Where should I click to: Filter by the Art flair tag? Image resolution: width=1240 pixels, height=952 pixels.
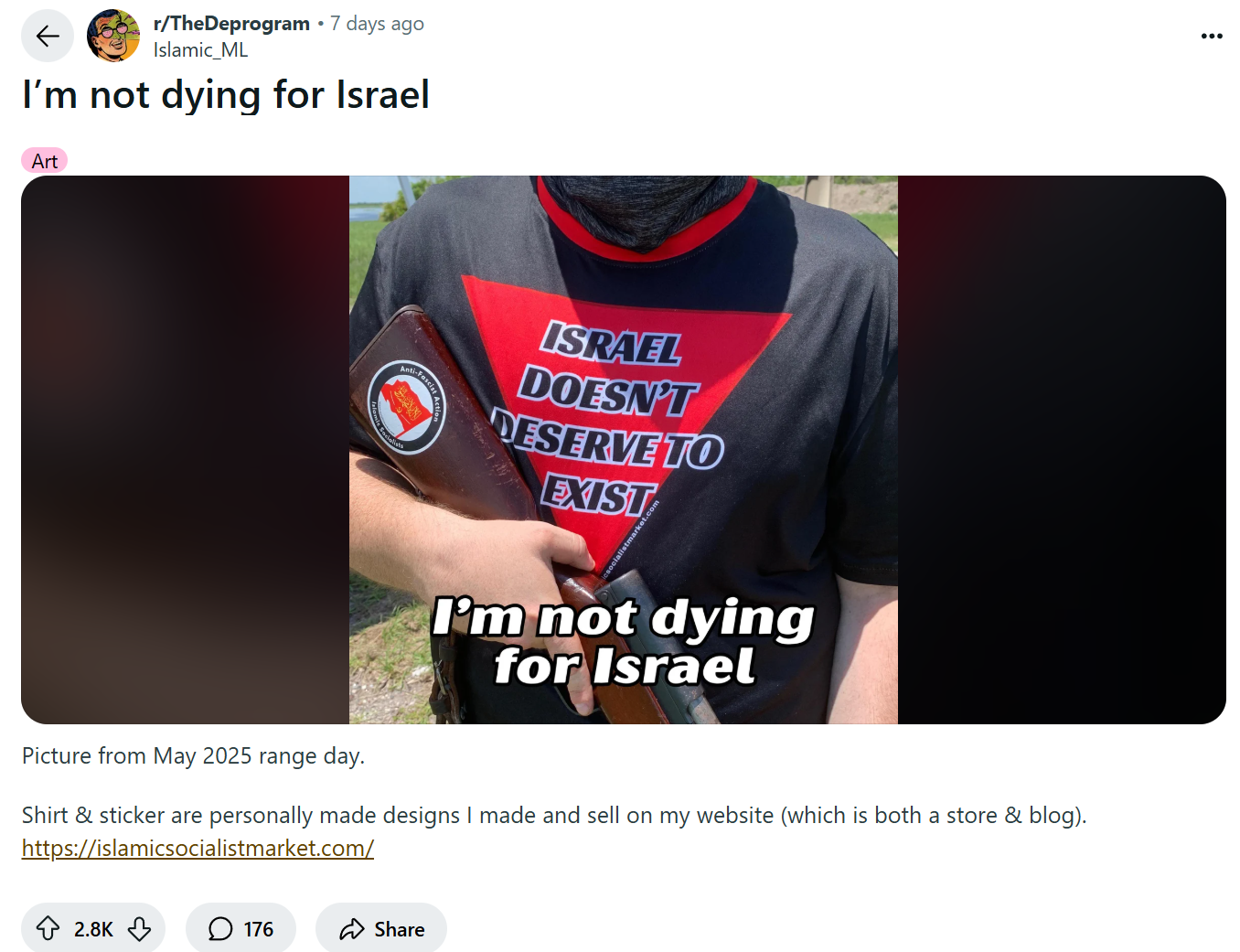[45, 161]
